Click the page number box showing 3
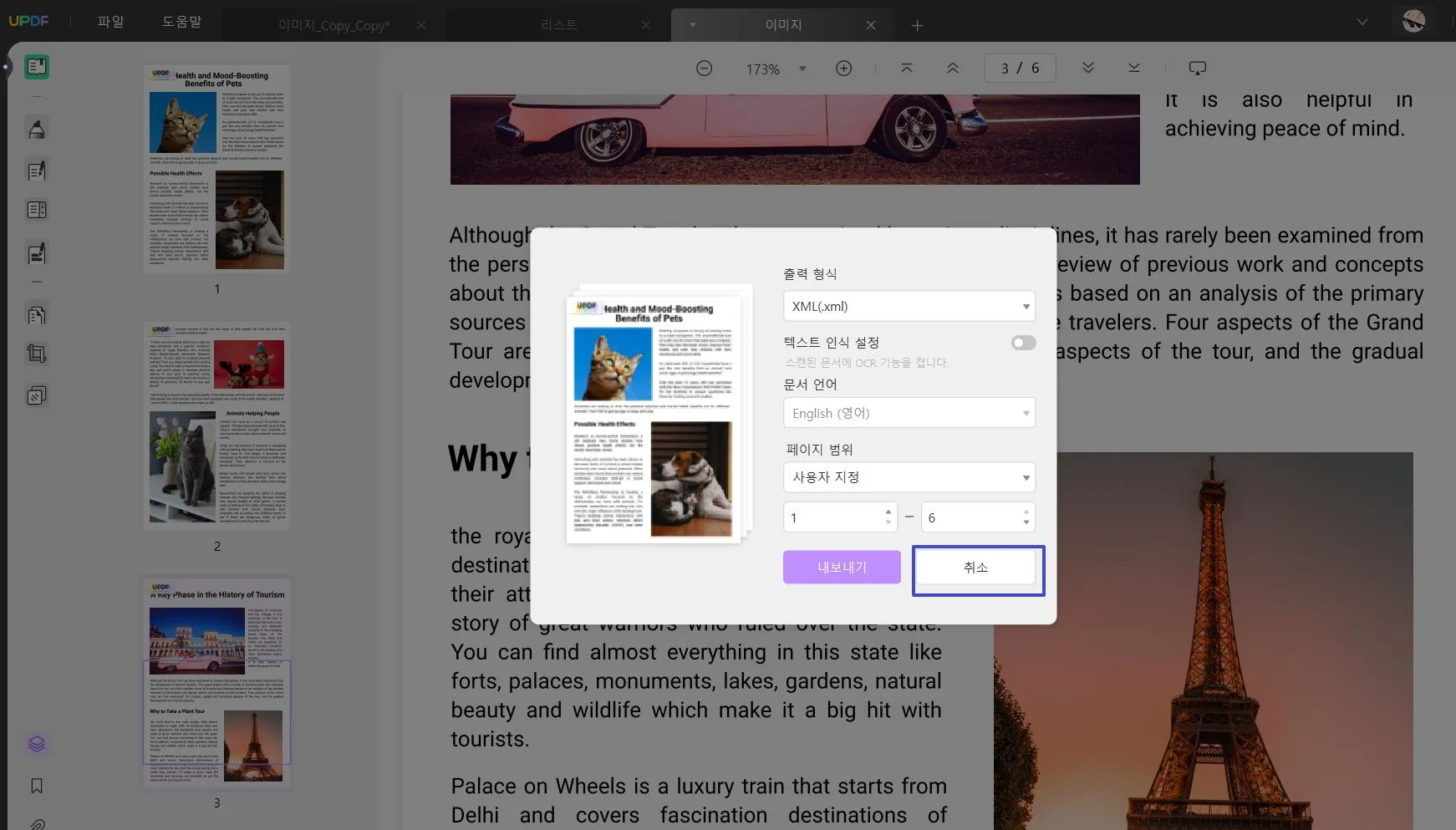Image resolution: width=1456 pixels, height=830 pixels. pos(1020,69)
